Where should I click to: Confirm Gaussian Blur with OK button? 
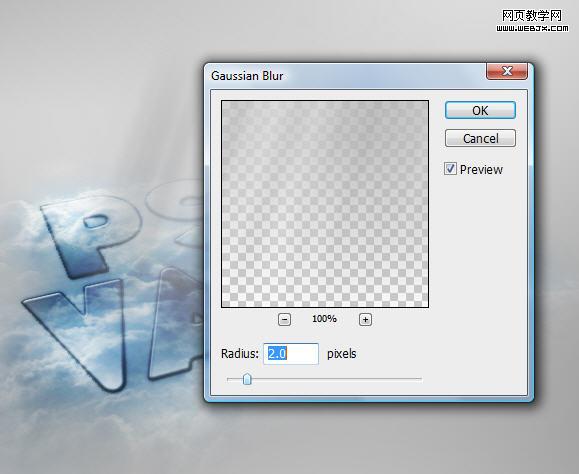coord(480,110)
